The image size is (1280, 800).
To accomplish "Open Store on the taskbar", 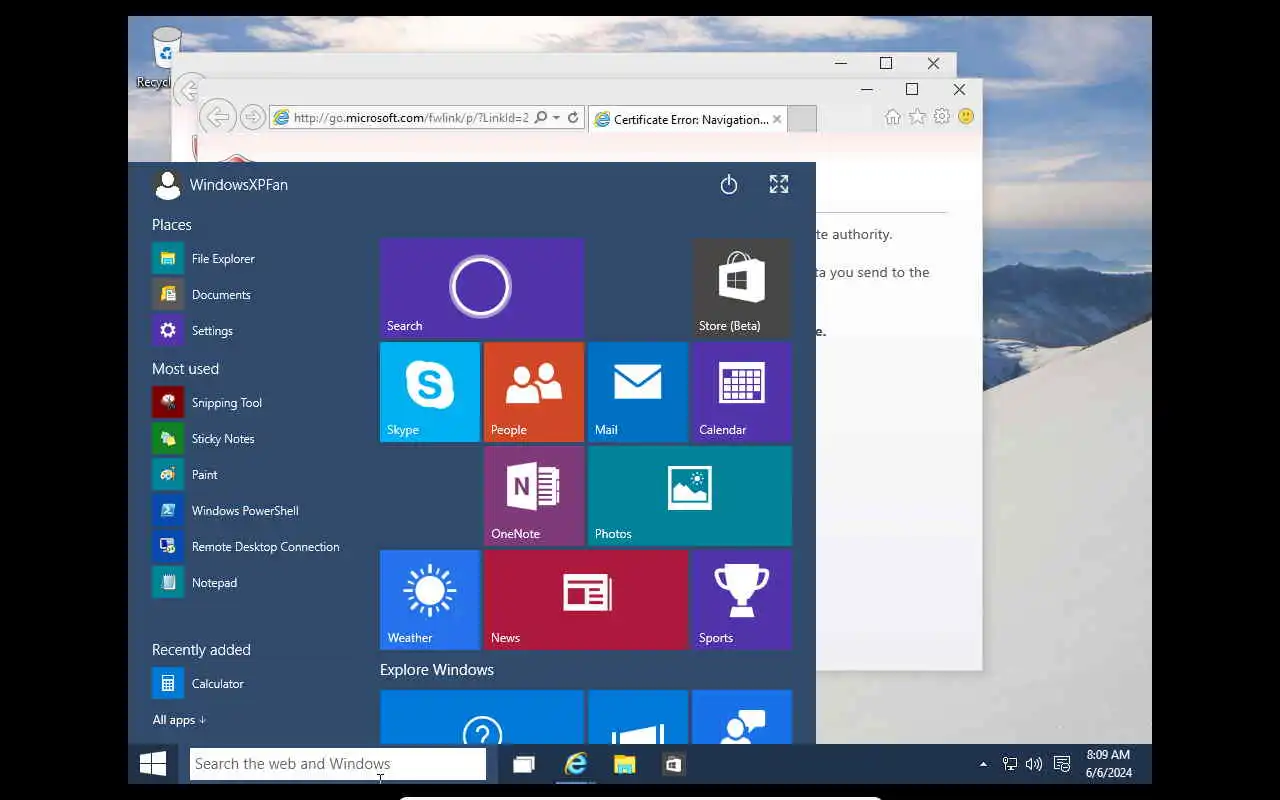I will coord(674,764).
